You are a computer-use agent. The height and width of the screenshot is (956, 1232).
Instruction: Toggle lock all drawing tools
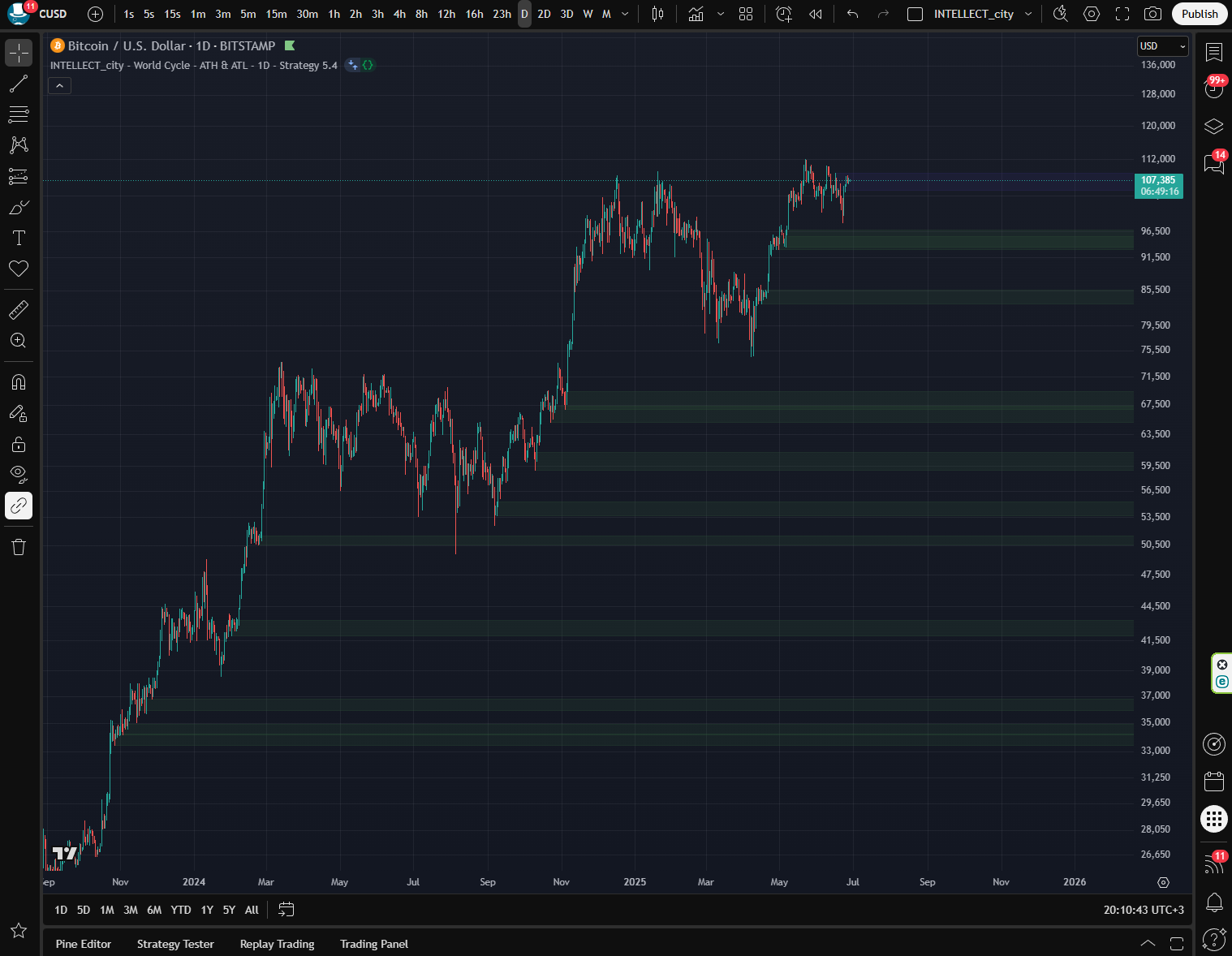click(19, 445)
